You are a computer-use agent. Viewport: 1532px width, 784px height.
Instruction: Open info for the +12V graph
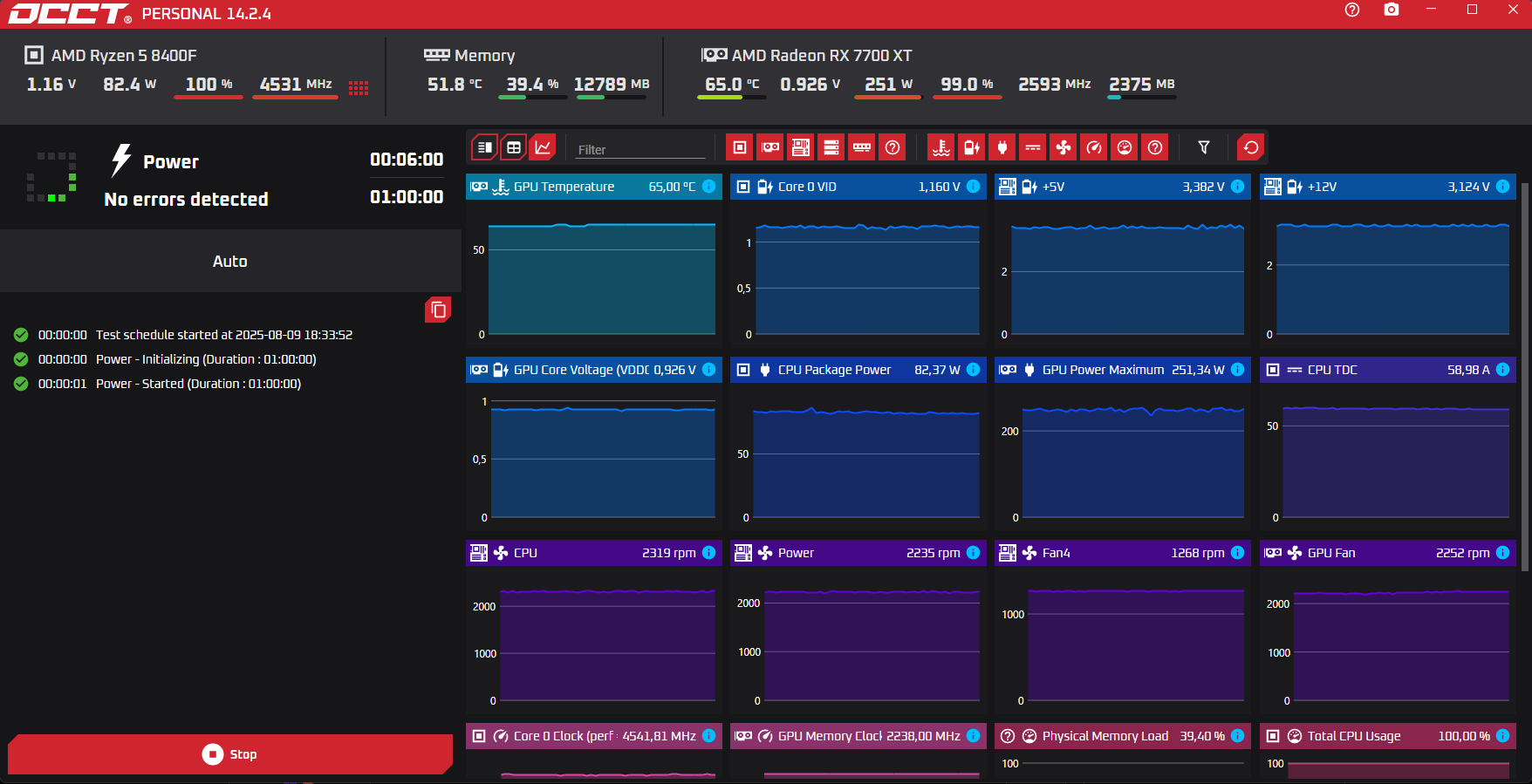1502,187
